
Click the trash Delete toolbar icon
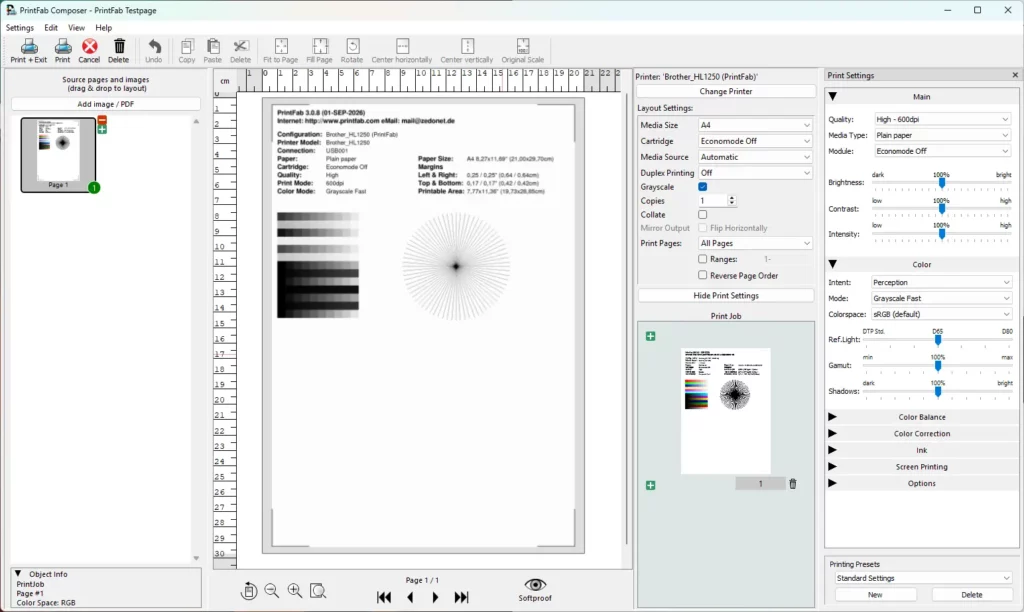[x=119, y=46]
